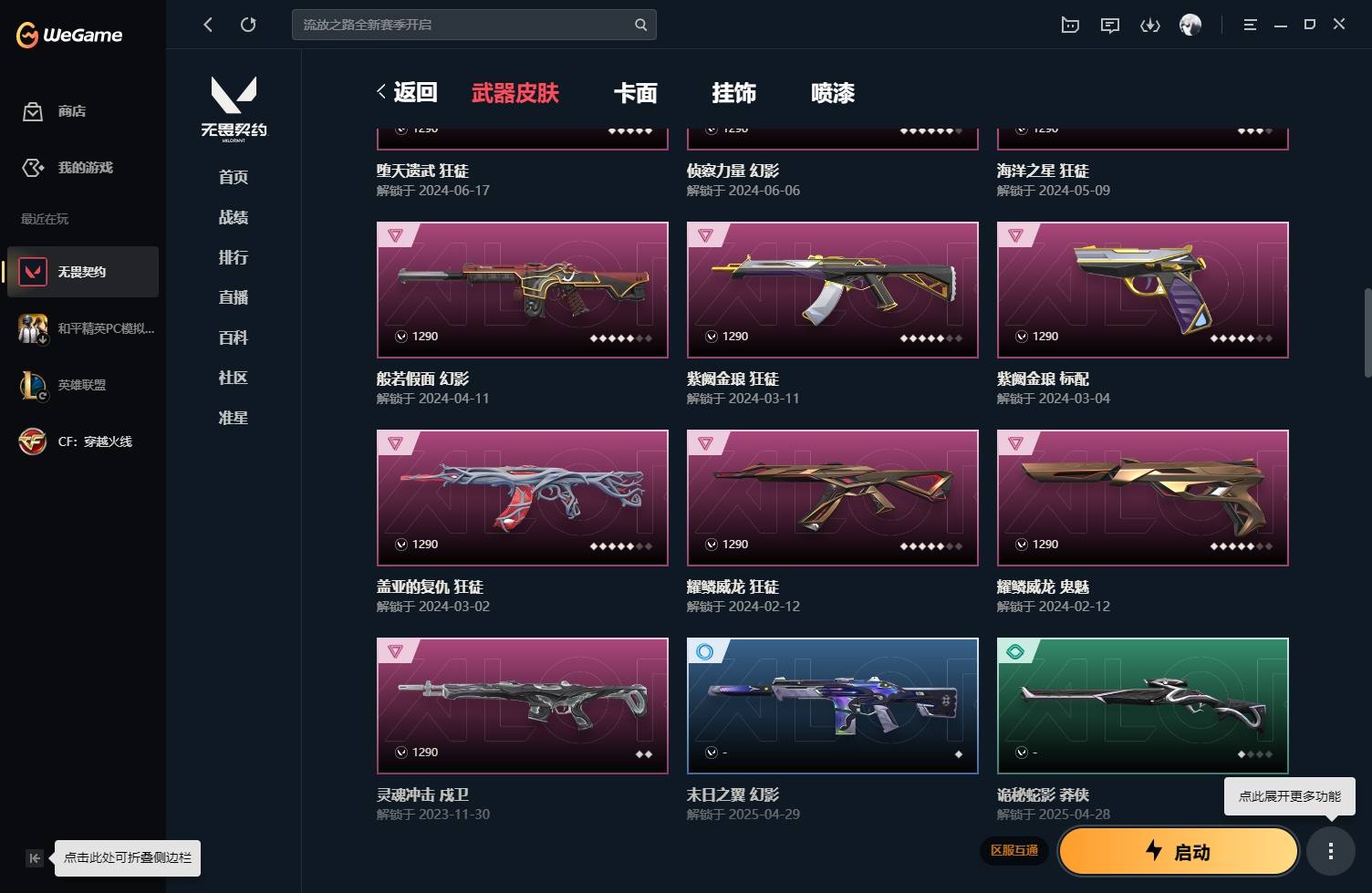Expand more functions via three-dot button
The width and height of the screenshot is (1372, 893).
(1331, 851)
